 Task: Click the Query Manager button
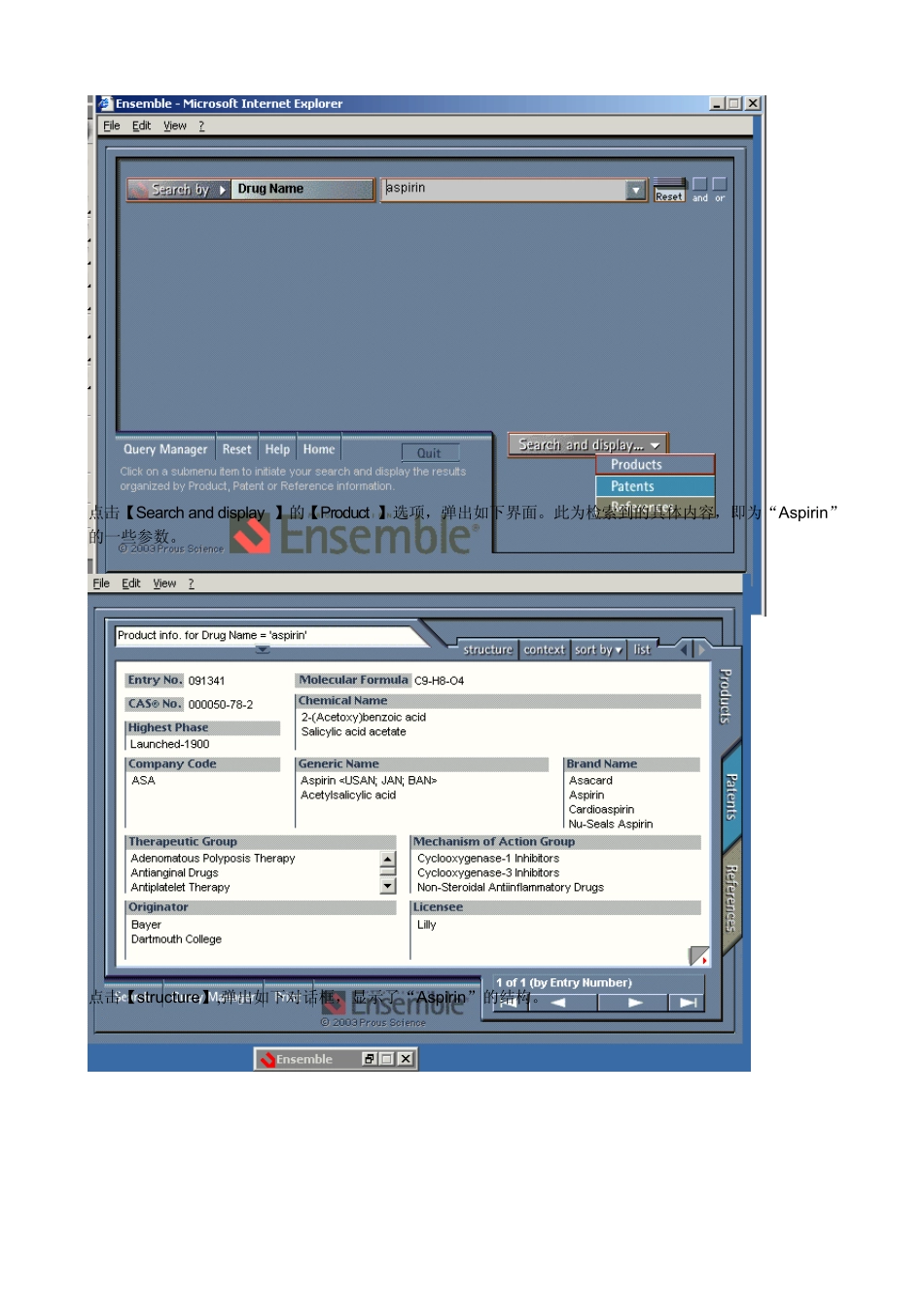[165, 449]
